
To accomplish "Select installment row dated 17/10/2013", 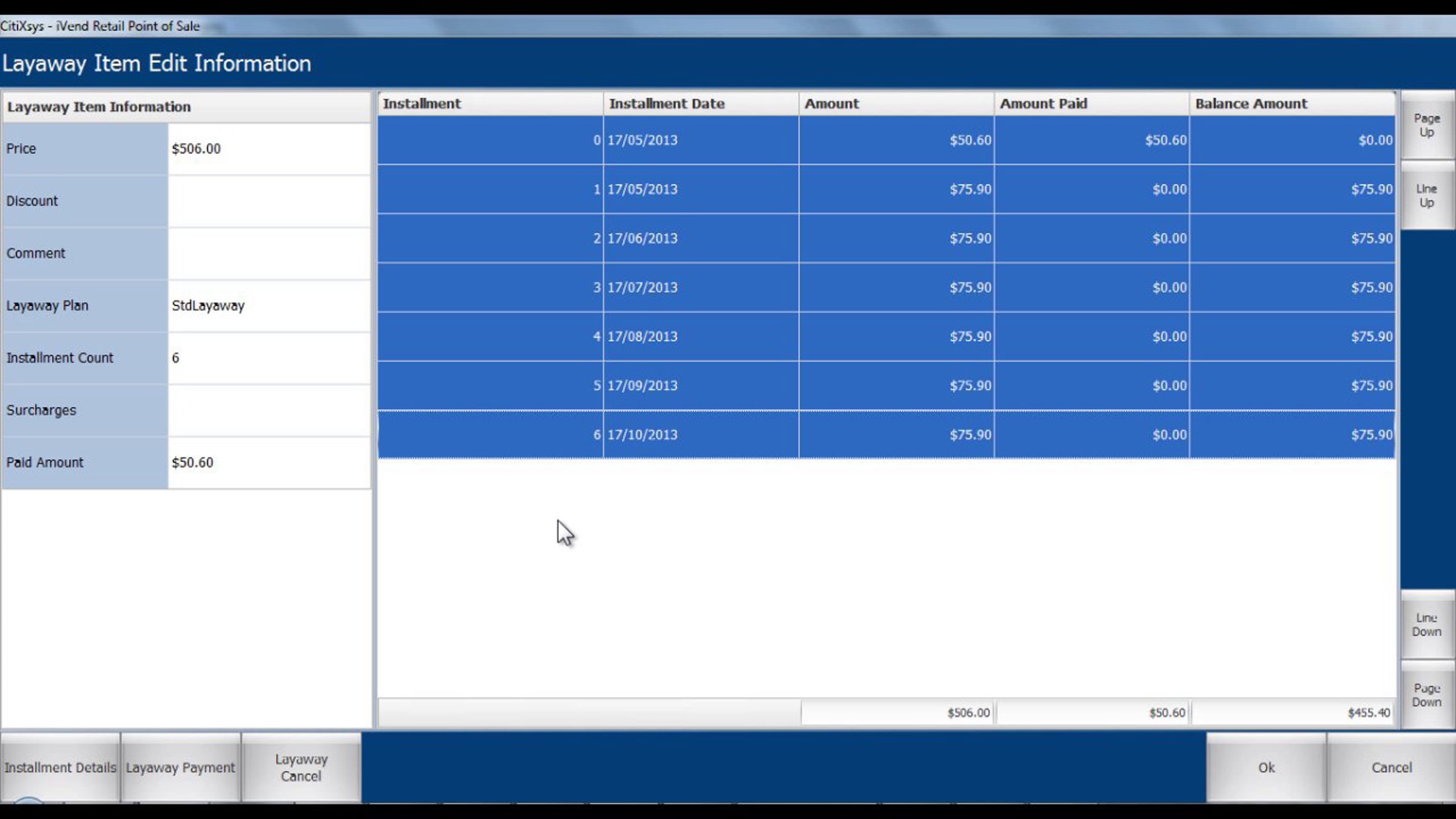I will coord(886,435).
